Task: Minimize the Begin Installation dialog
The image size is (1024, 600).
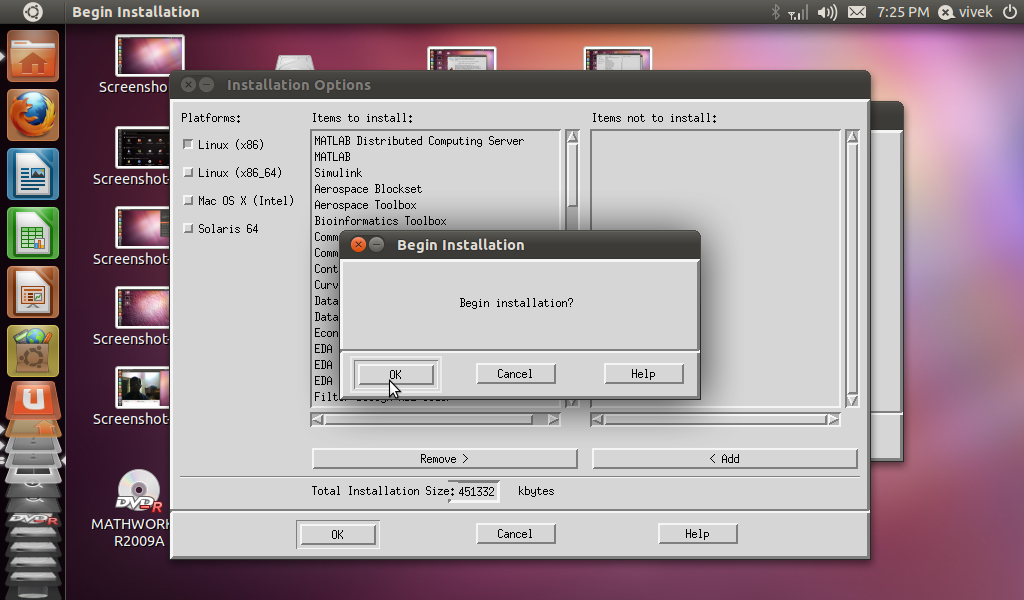Action: (377, 245)
